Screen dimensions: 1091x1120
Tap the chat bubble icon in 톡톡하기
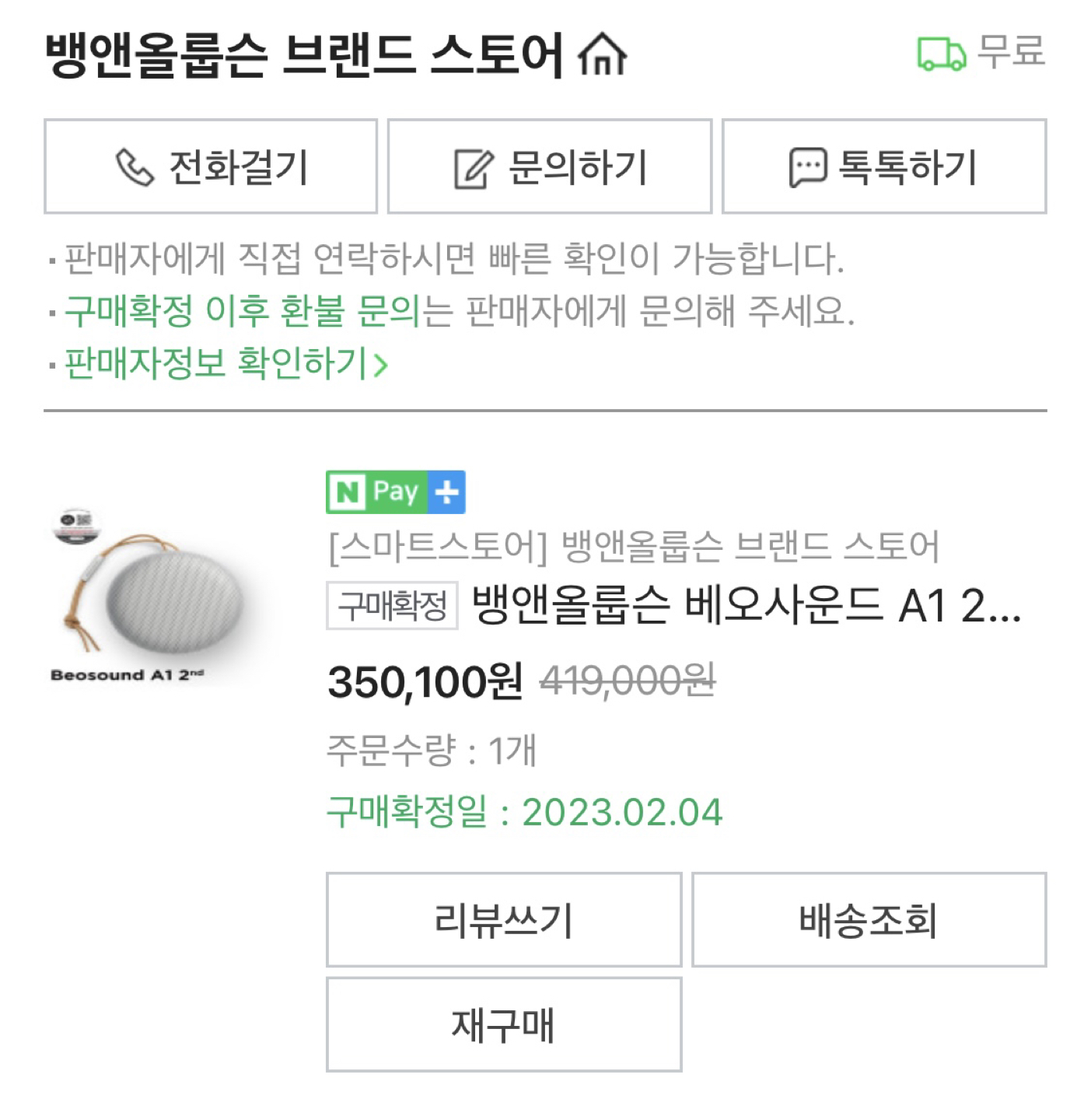808,167
